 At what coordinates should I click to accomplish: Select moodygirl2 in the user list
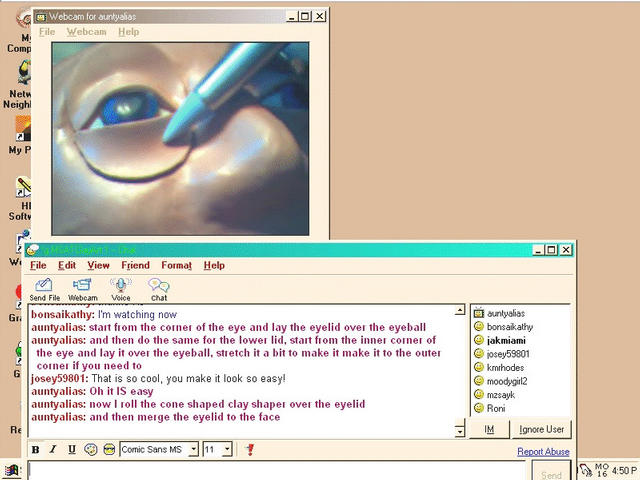click(507, 381)
